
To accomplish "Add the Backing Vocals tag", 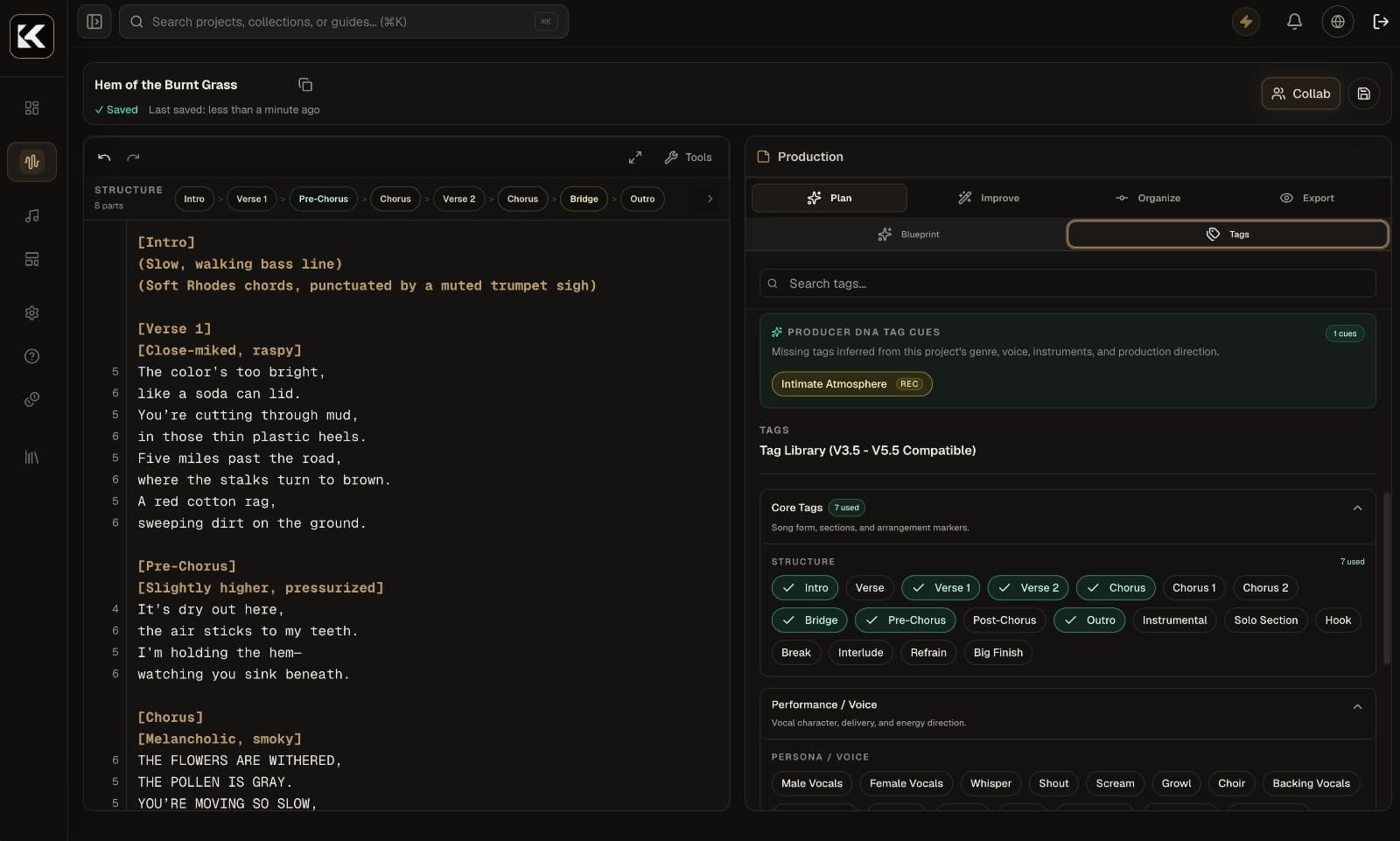I will pos(1311,784).
